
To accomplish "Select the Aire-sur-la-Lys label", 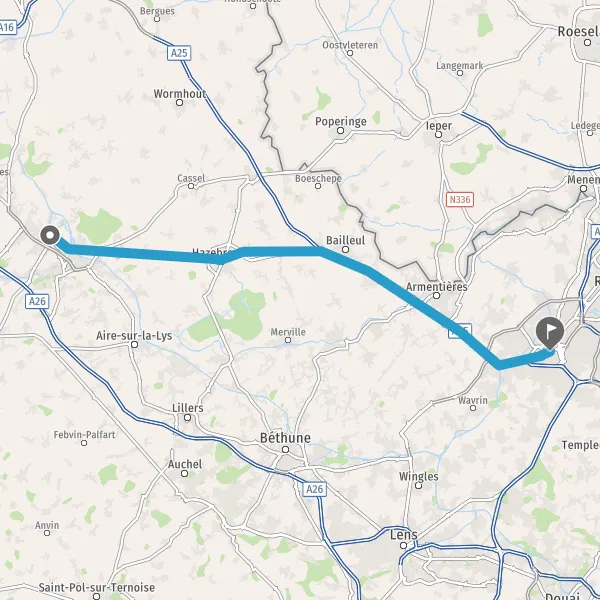I will (134, 336).
